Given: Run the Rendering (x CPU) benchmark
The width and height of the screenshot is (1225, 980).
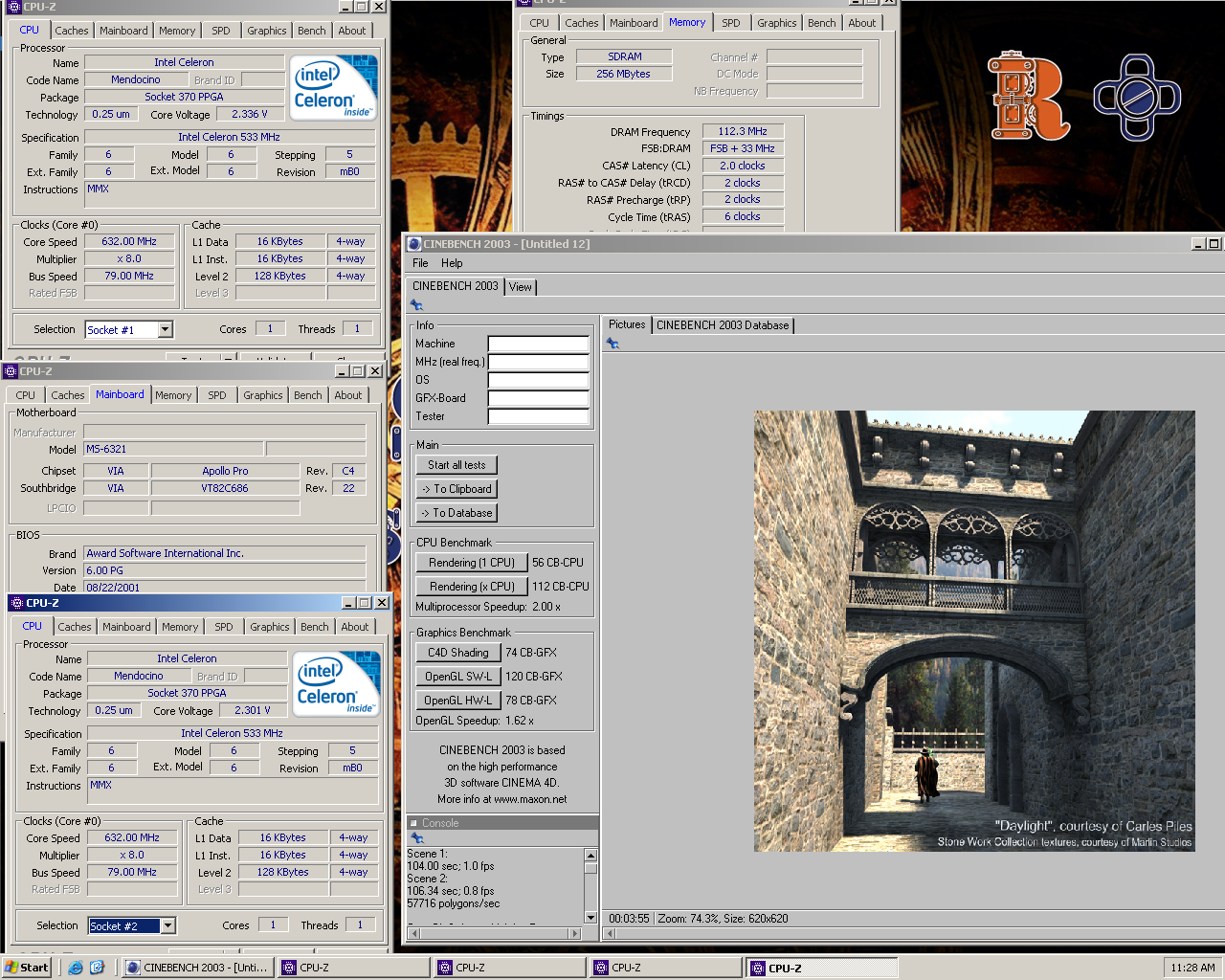Looking at the screenshot, I should [x=472, y=587].
